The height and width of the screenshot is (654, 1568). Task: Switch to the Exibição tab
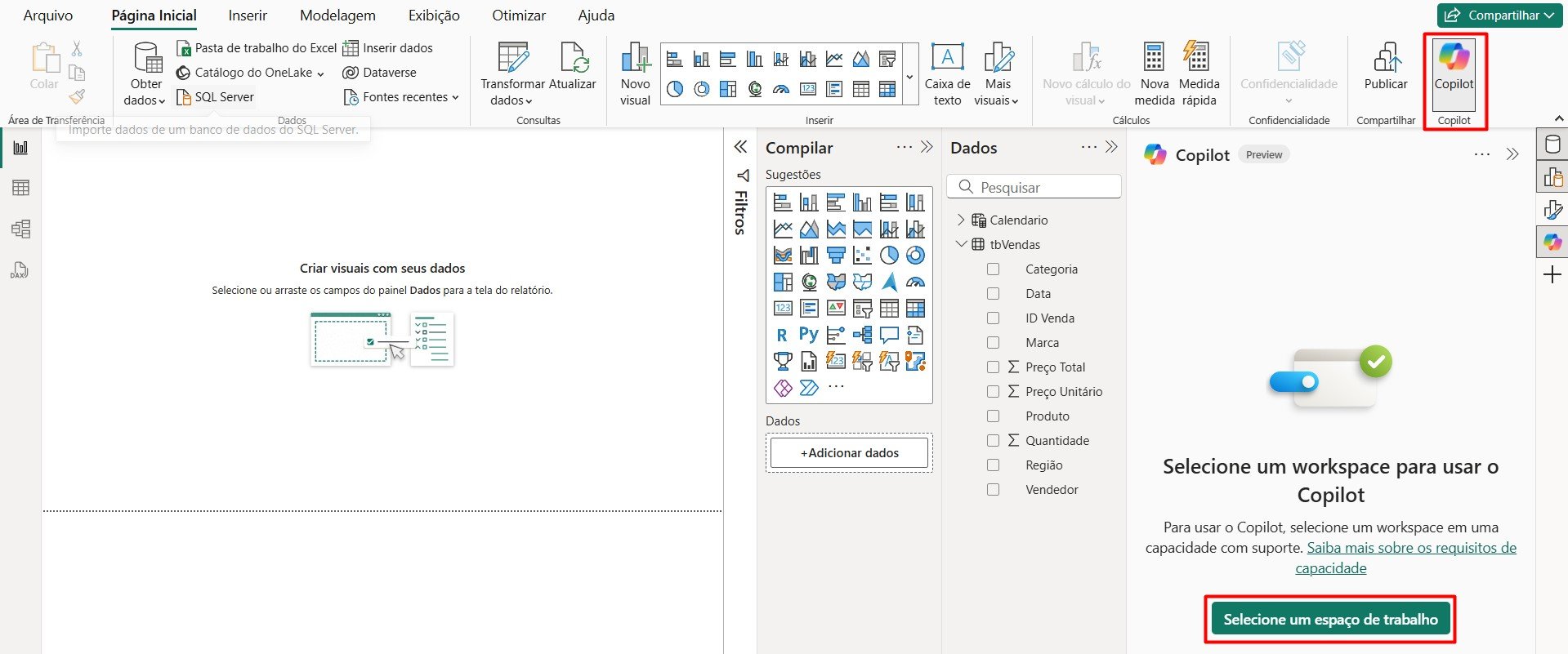434,16
